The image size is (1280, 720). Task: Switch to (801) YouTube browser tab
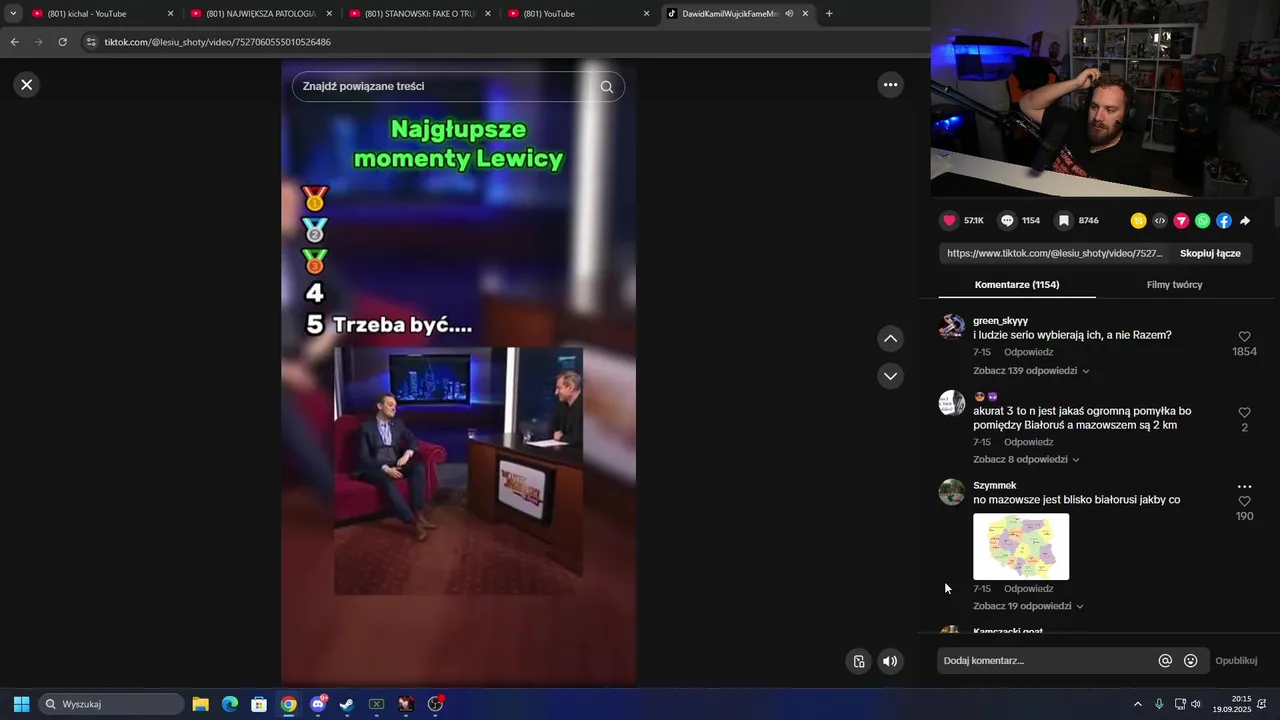[579, 14]
